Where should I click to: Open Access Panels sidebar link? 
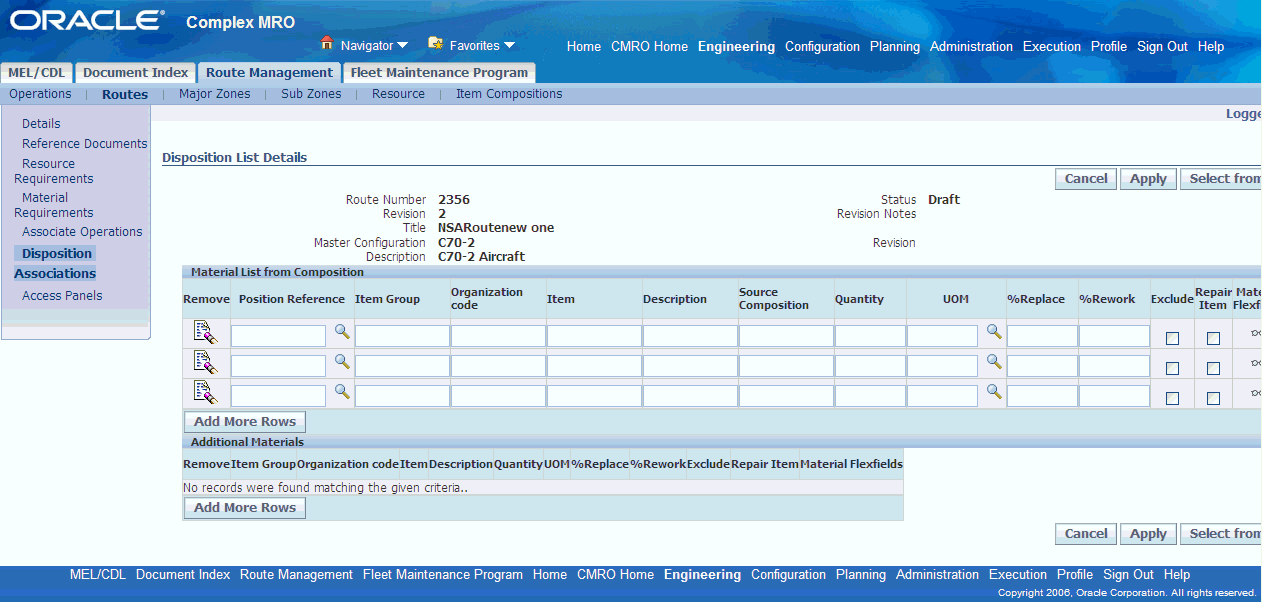click(x=62, y=296)
